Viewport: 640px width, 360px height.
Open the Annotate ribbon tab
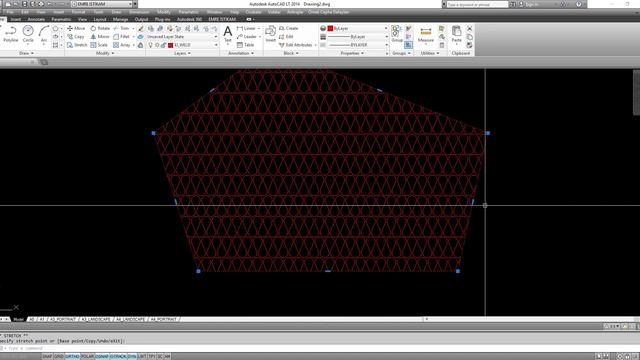(x=36, y=19)
